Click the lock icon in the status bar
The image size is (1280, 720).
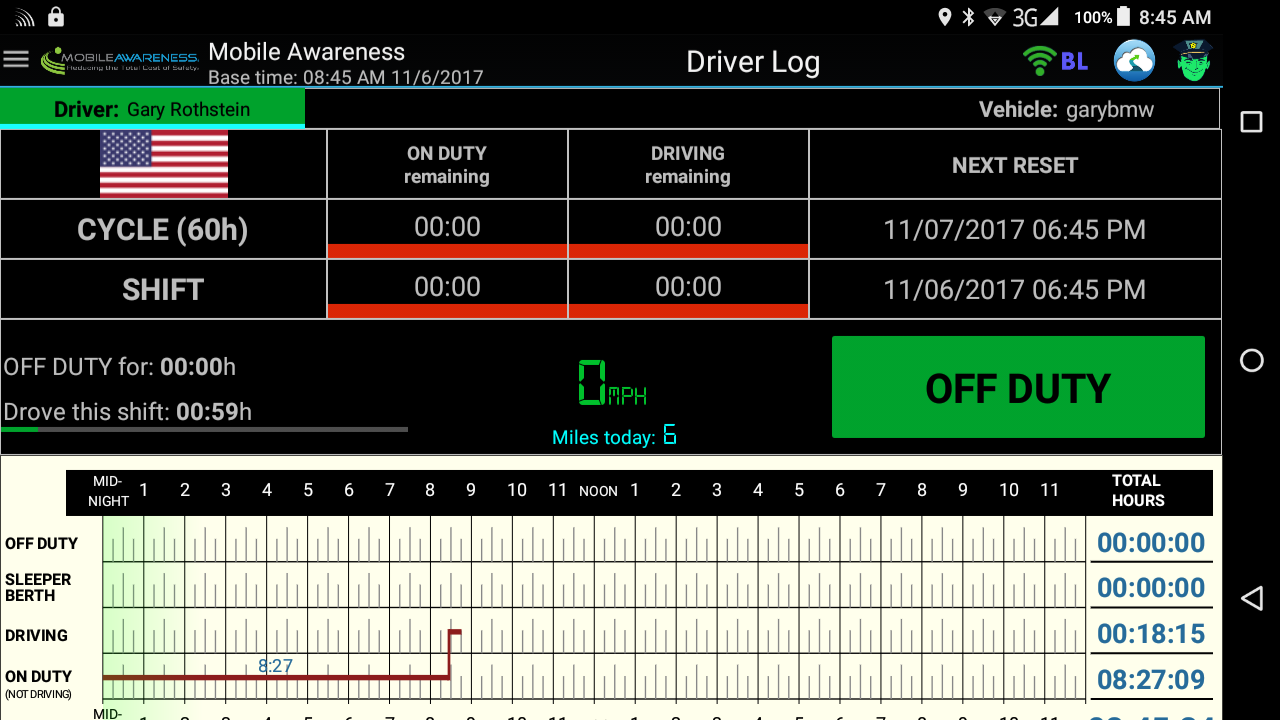click(x=55, y=16)
